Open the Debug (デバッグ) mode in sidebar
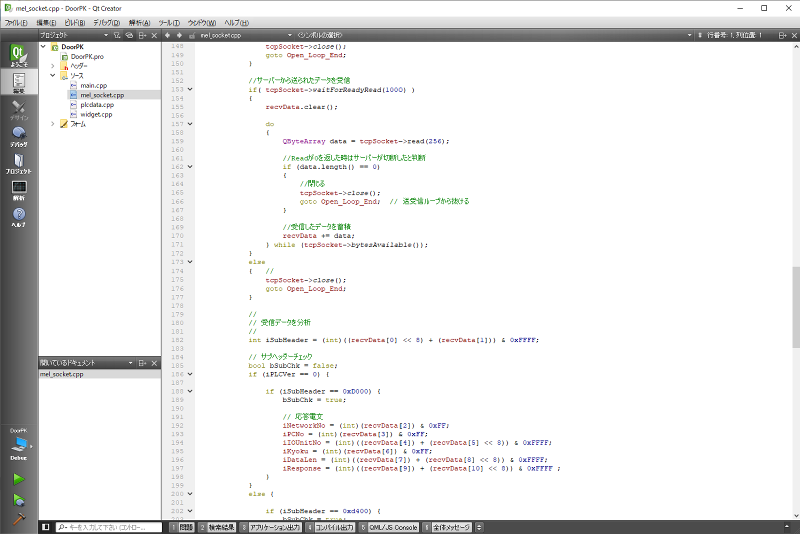 click(x=19, y=137)
